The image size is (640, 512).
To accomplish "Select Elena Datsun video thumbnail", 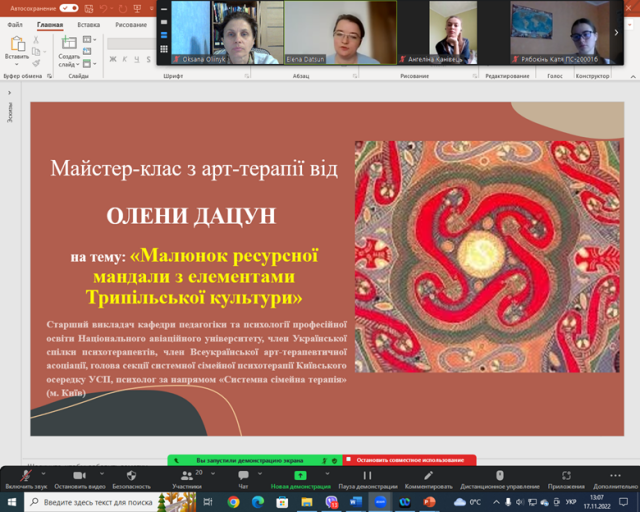I will pos(340,32).
